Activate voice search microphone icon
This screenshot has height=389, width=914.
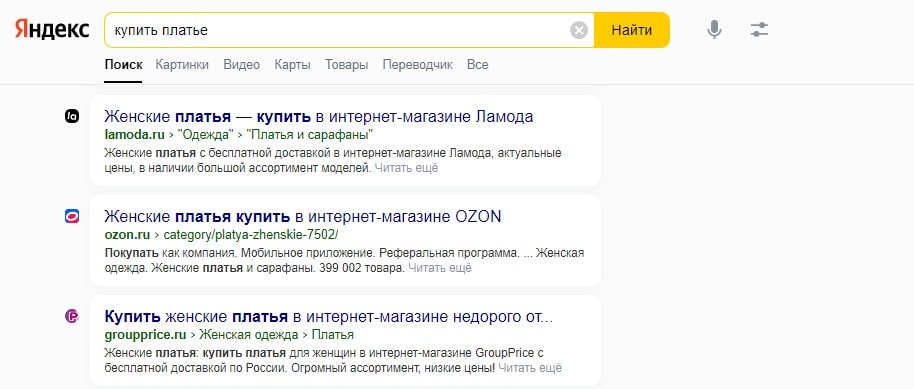tap(714, 30)
